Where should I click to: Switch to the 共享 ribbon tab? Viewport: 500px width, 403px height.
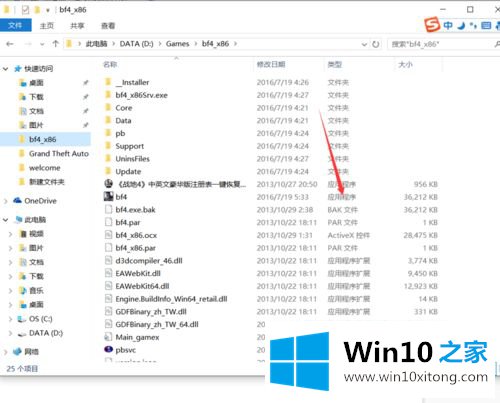(77, 26)
